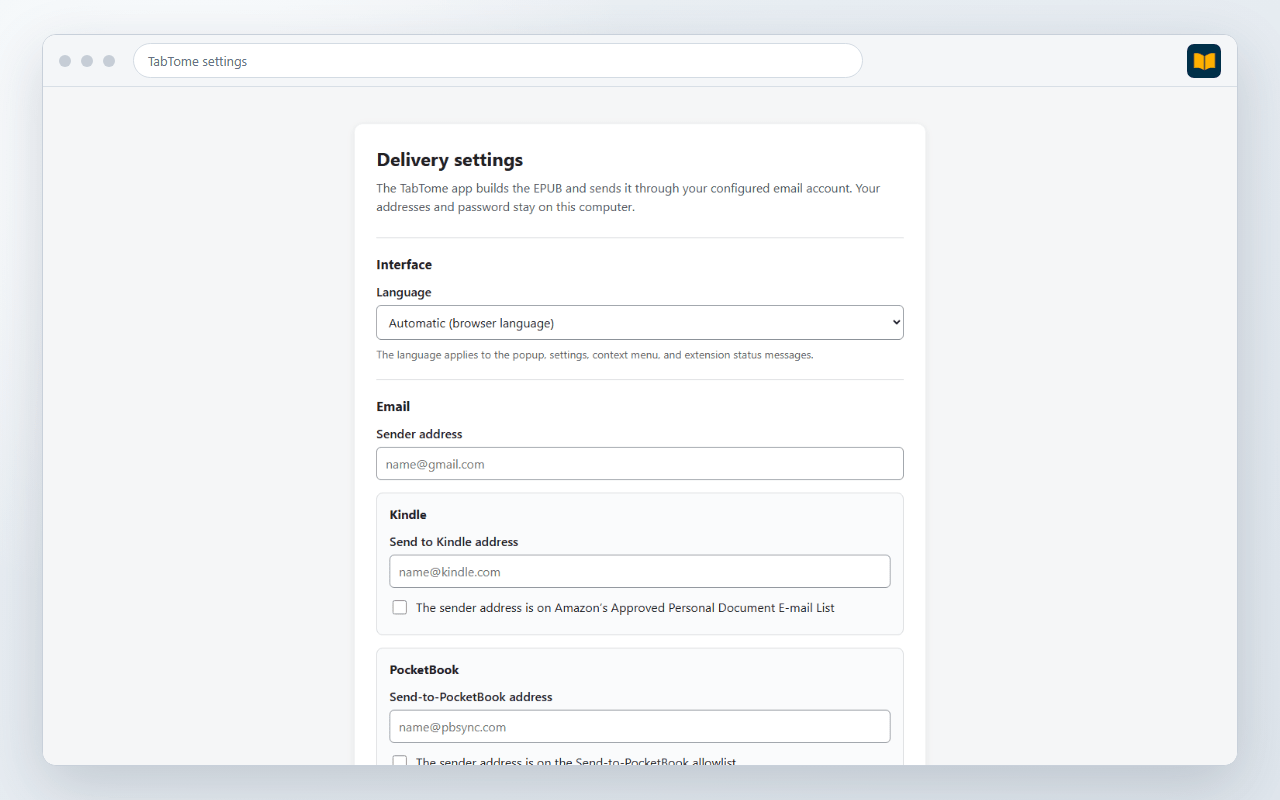The width and height of the screenshot is (1280, 800).
Task: Click the Kindle card heading
Action: (408, 515)
